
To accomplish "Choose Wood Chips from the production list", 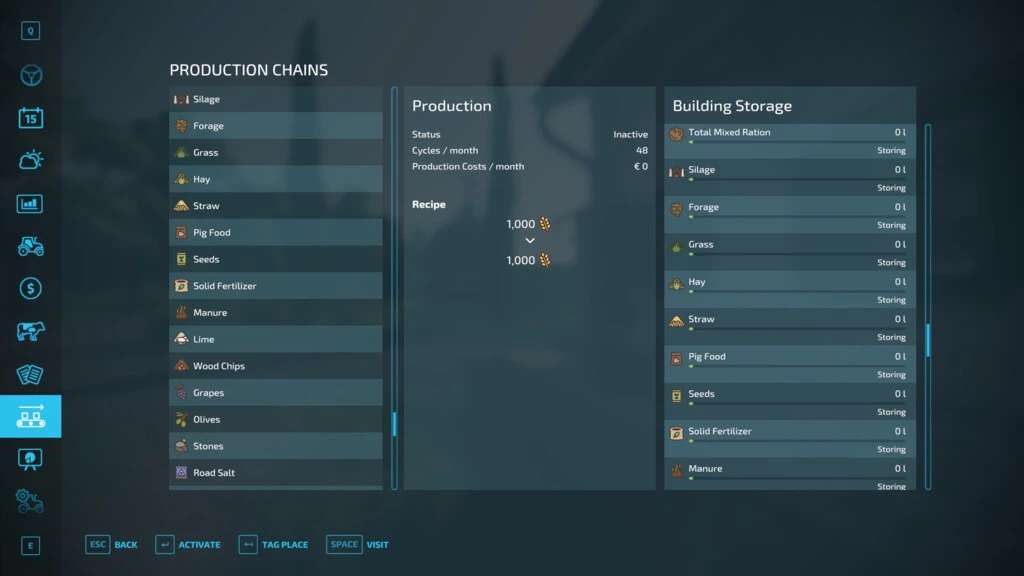I will click(x=275, y=366).
